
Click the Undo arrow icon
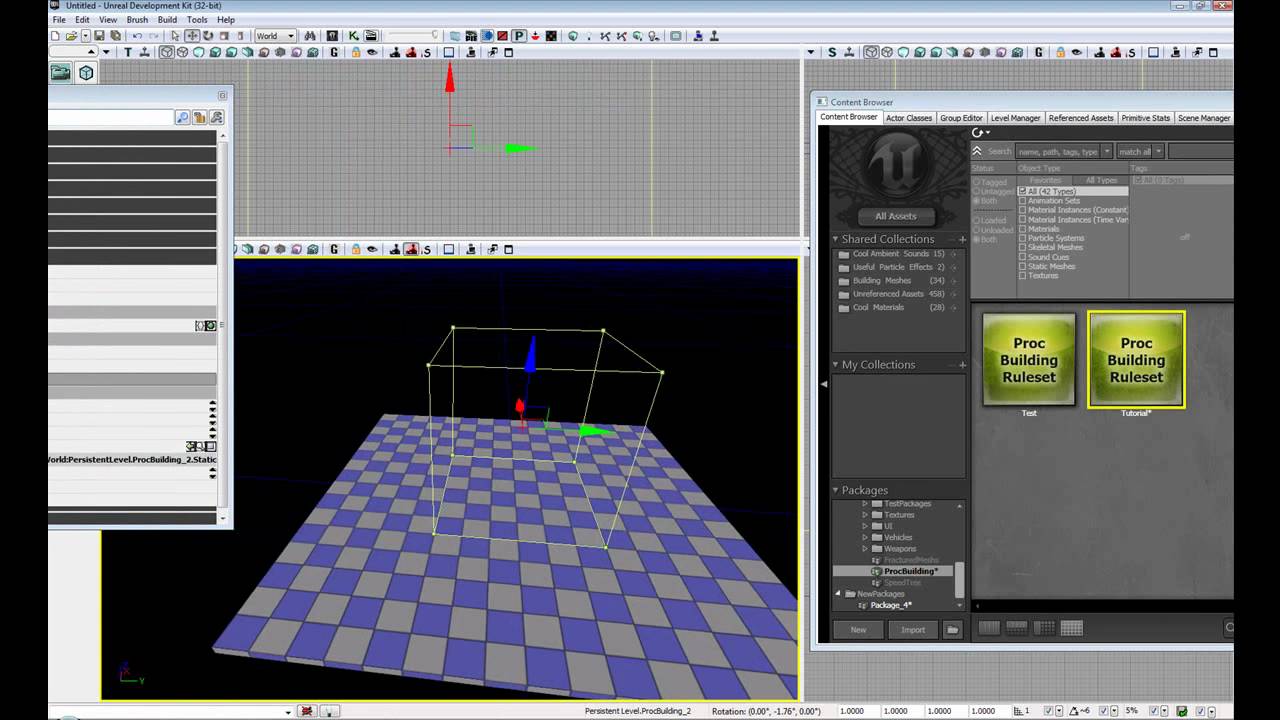[138, 36]
